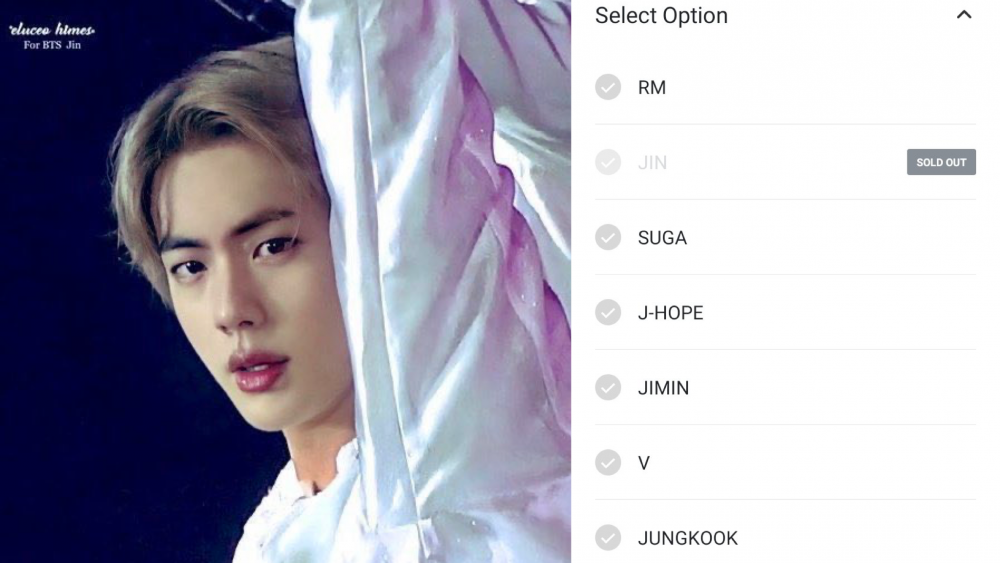Choose the JIMIN option label
The width and height of the screenshot is (1000, 563).
[663, 388]
